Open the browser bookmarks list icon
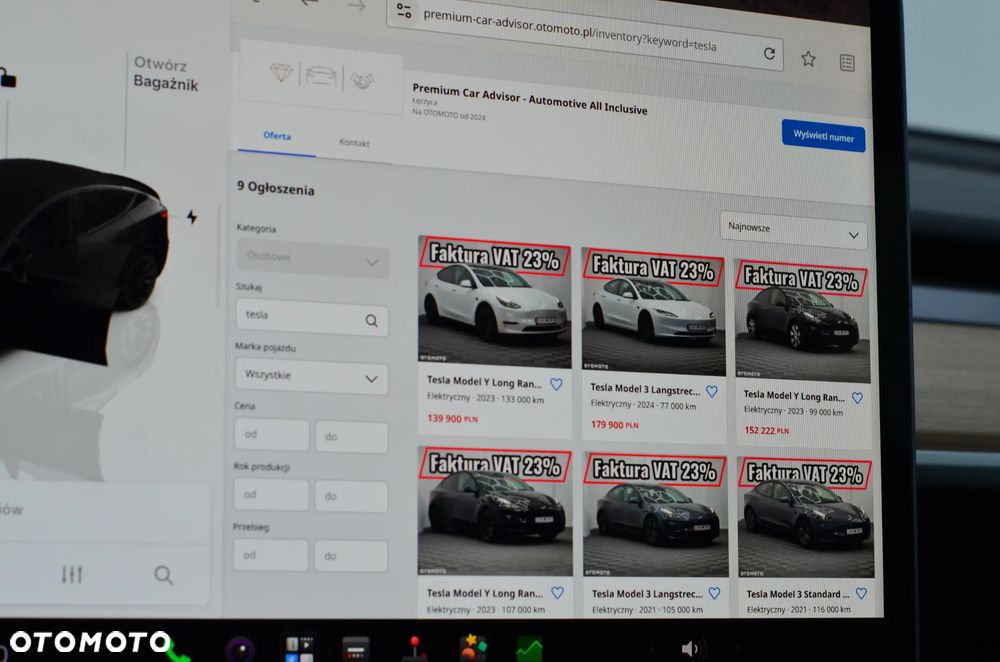Viewport: 1000px width, 662px height. [x=847, y=63]
